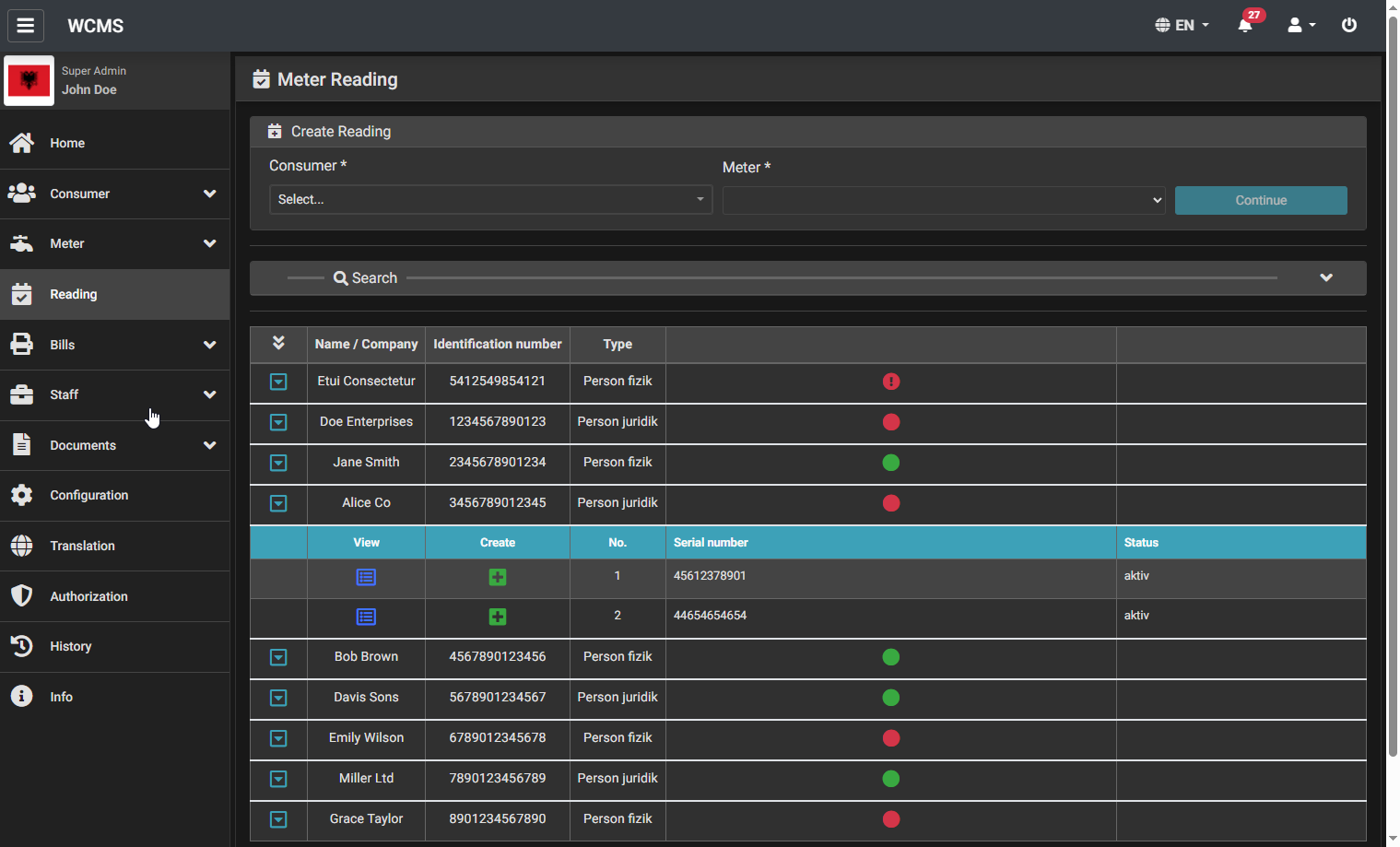Open the History menu item
The height and width of the screenshot is (847, 1400).
click(x=114, y=646)
